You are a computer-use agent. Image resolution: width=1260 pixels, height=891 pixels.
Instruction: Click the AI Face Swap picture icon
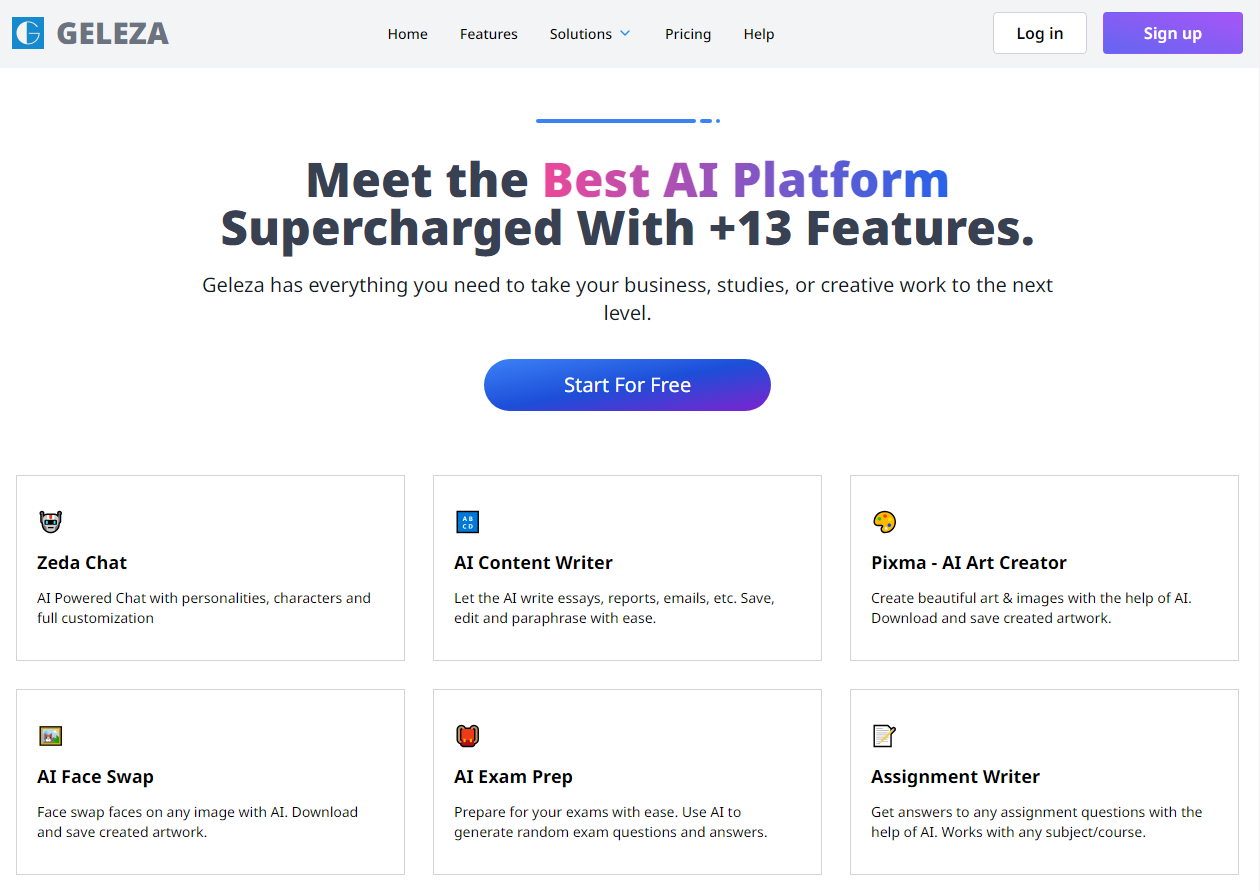pos(50,736)
